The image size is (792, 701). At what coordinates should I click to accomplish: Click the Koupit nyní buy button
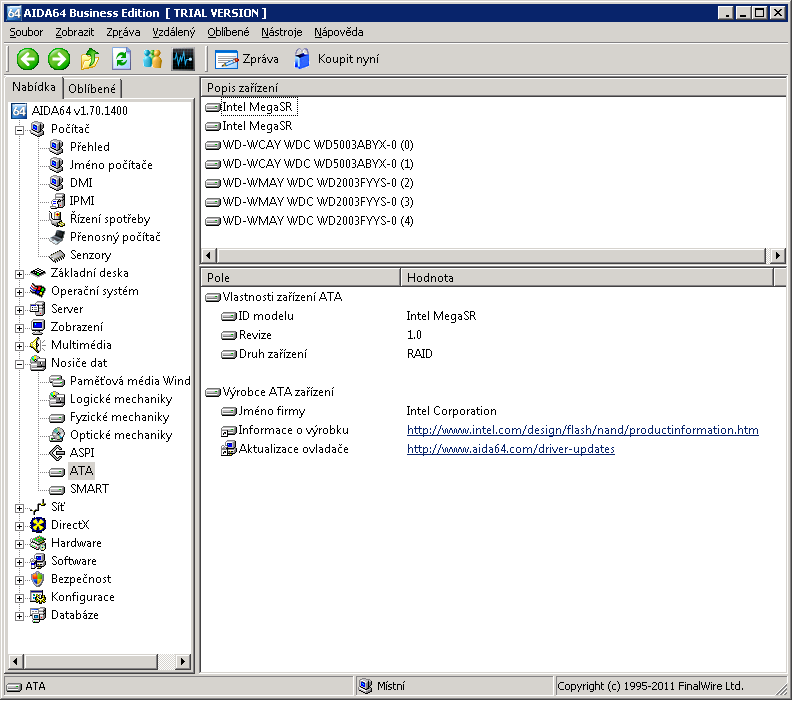coord(337,59)
